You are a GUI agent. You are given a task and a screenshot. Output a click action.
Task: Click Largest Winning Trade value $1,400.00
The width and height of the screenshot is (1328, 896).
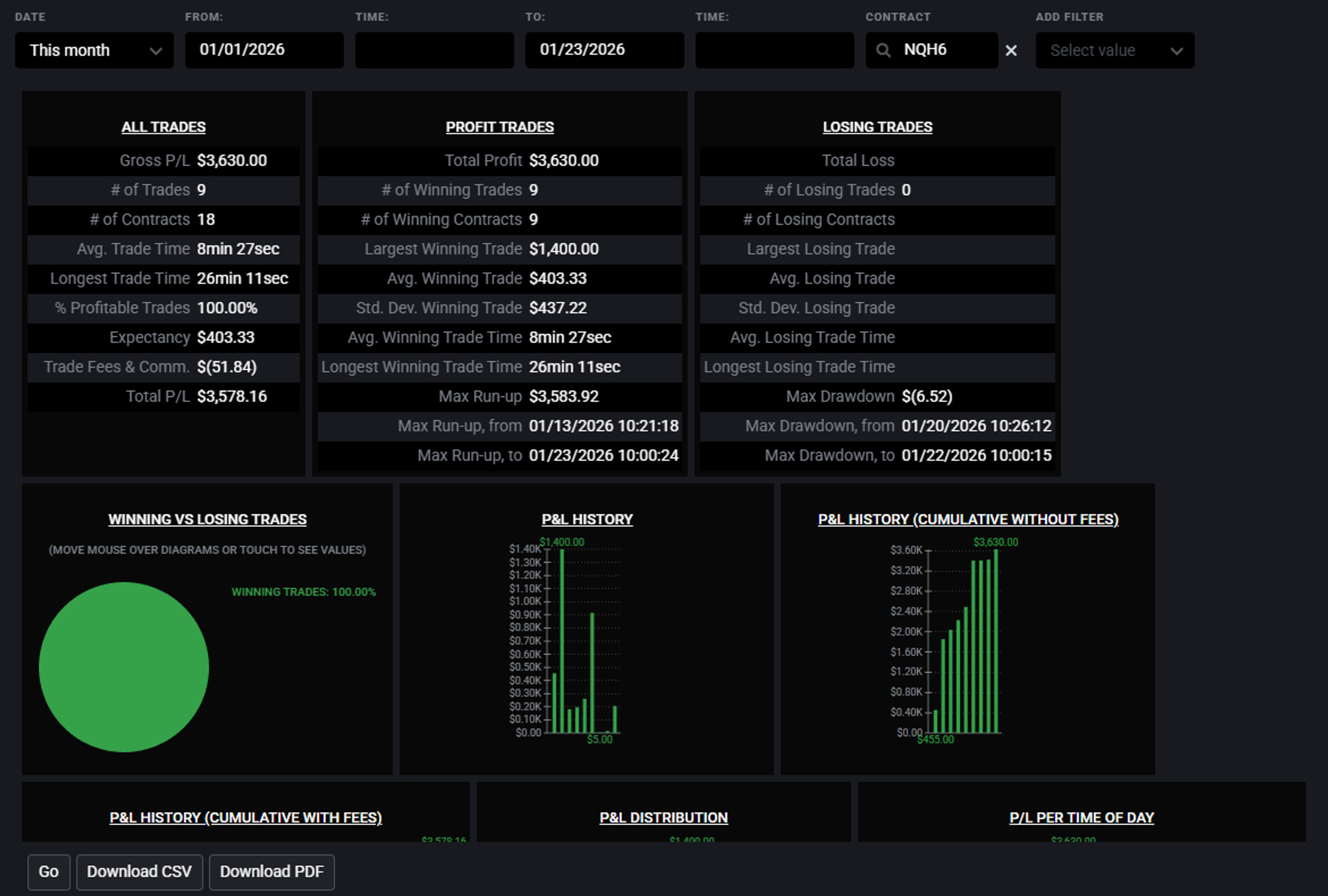coord(564,249)
